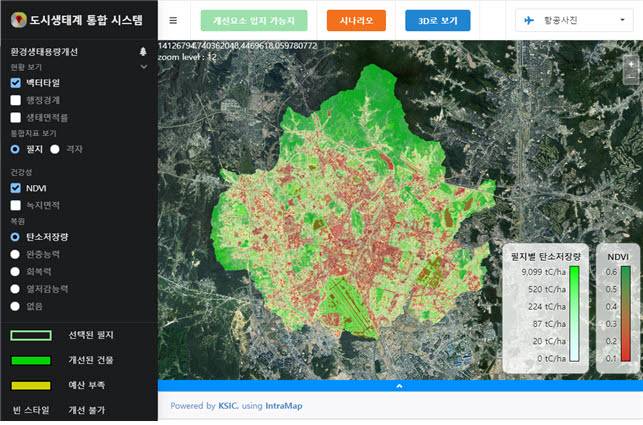This screenshot has height=425, width=643.
Task: Uncheck the 벡터타일 checkbox
Action: 16,83
